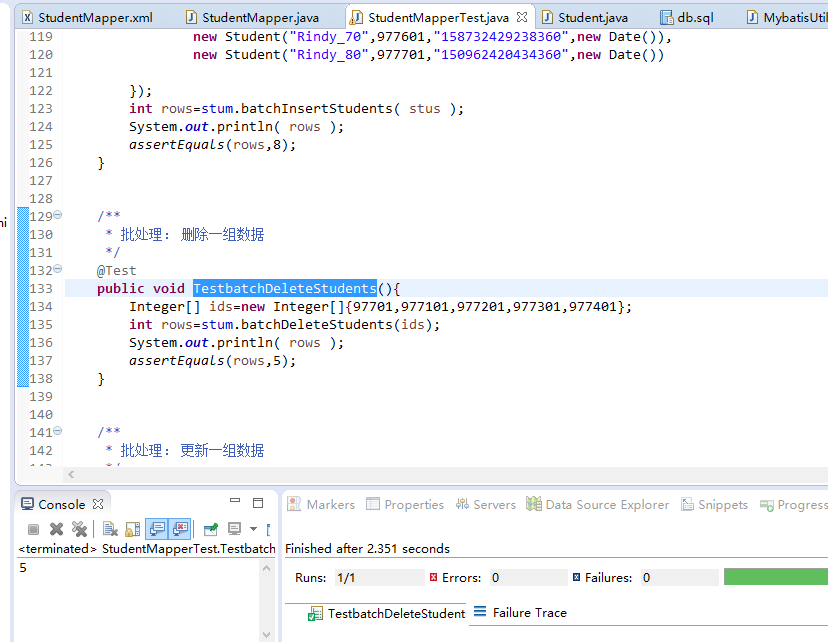Remove the launch with the single X icon

(56, 529)
